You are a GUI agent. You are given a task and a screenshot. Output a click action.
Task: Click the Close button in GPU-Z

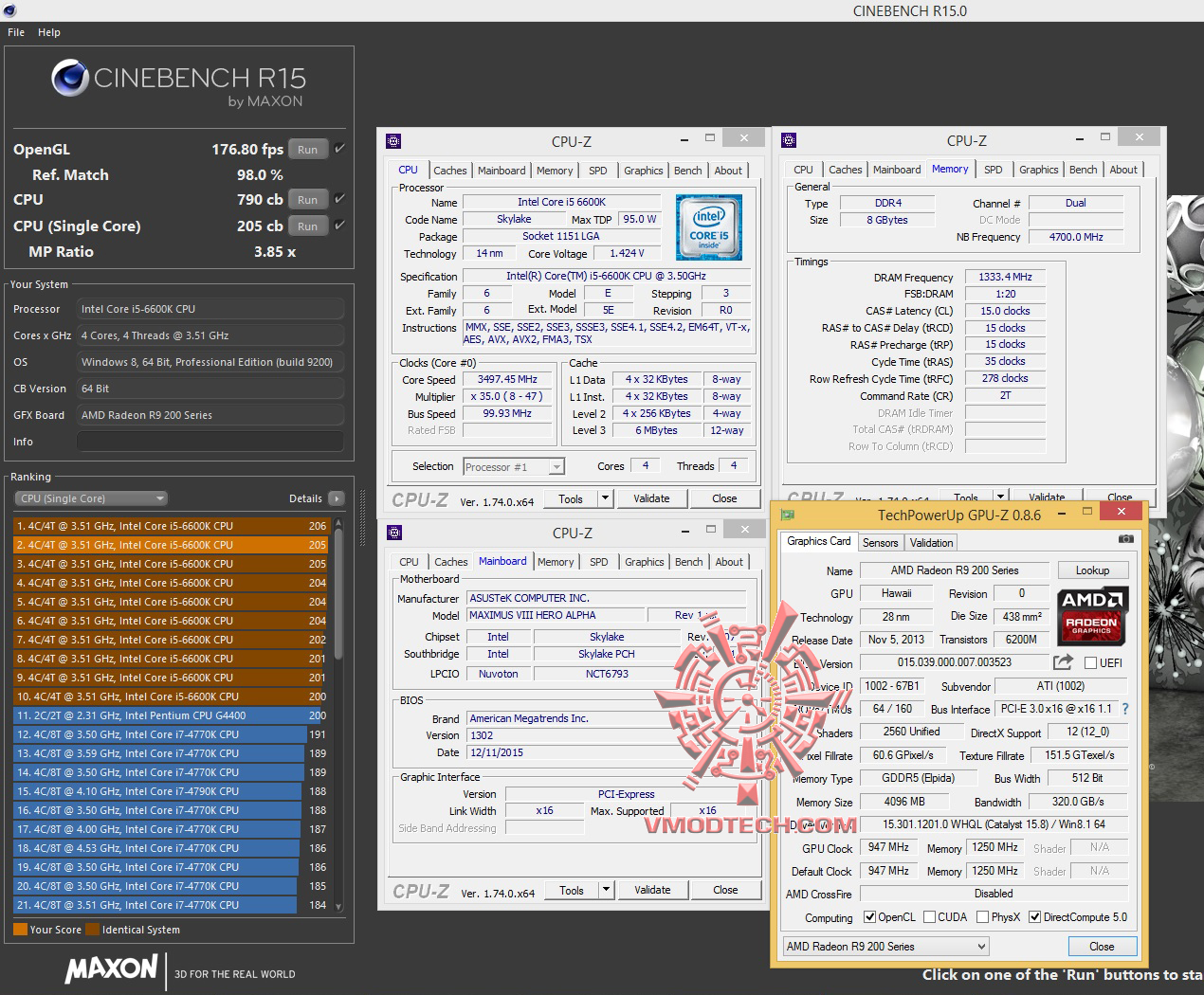click(x=1102, y=947)
